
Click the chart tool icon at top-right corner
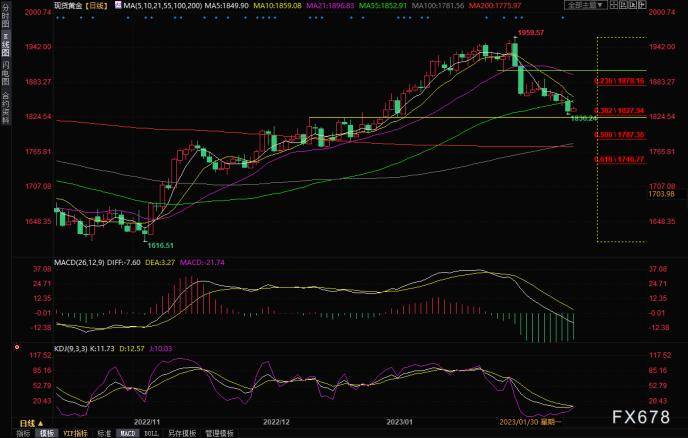[641, 5]
